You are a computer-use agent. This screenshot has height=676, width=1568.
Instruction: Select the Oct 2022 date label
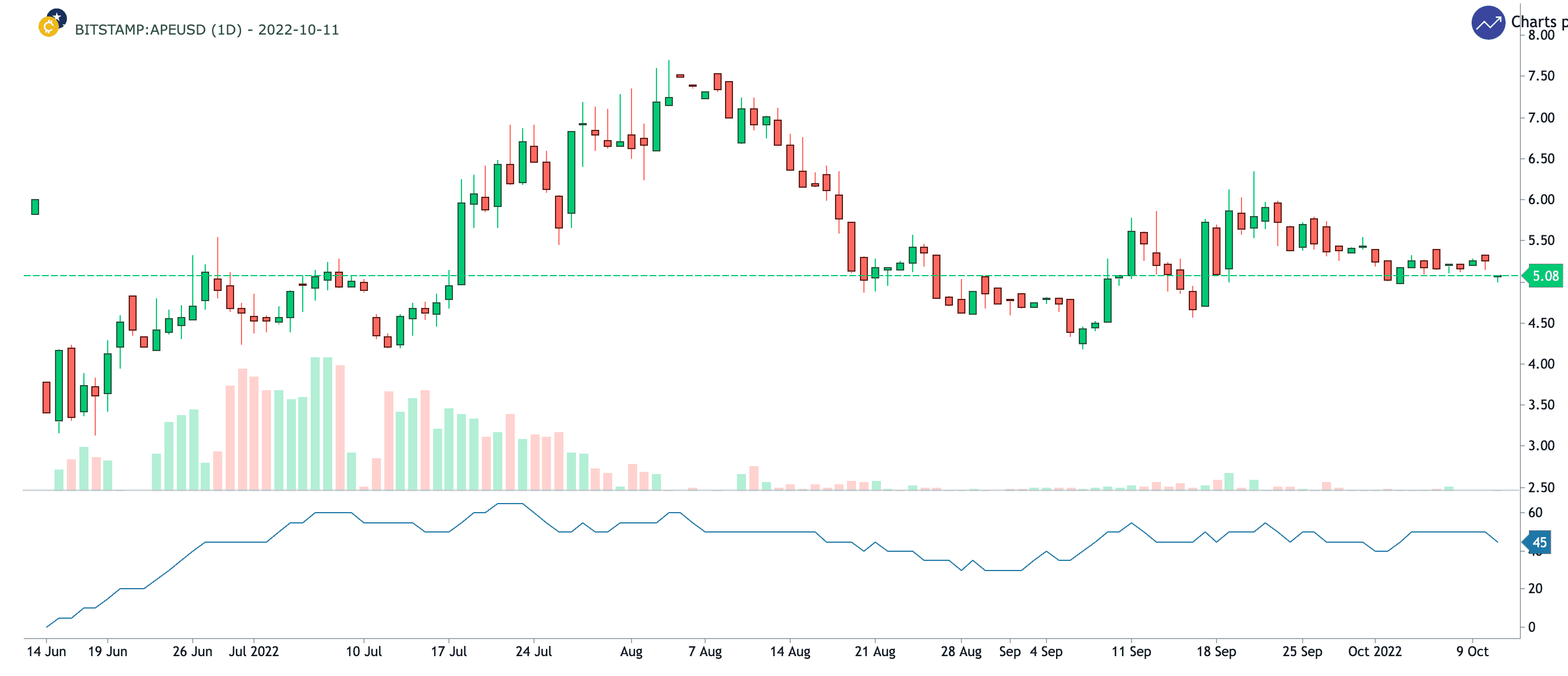click(x=1375, y=651)
